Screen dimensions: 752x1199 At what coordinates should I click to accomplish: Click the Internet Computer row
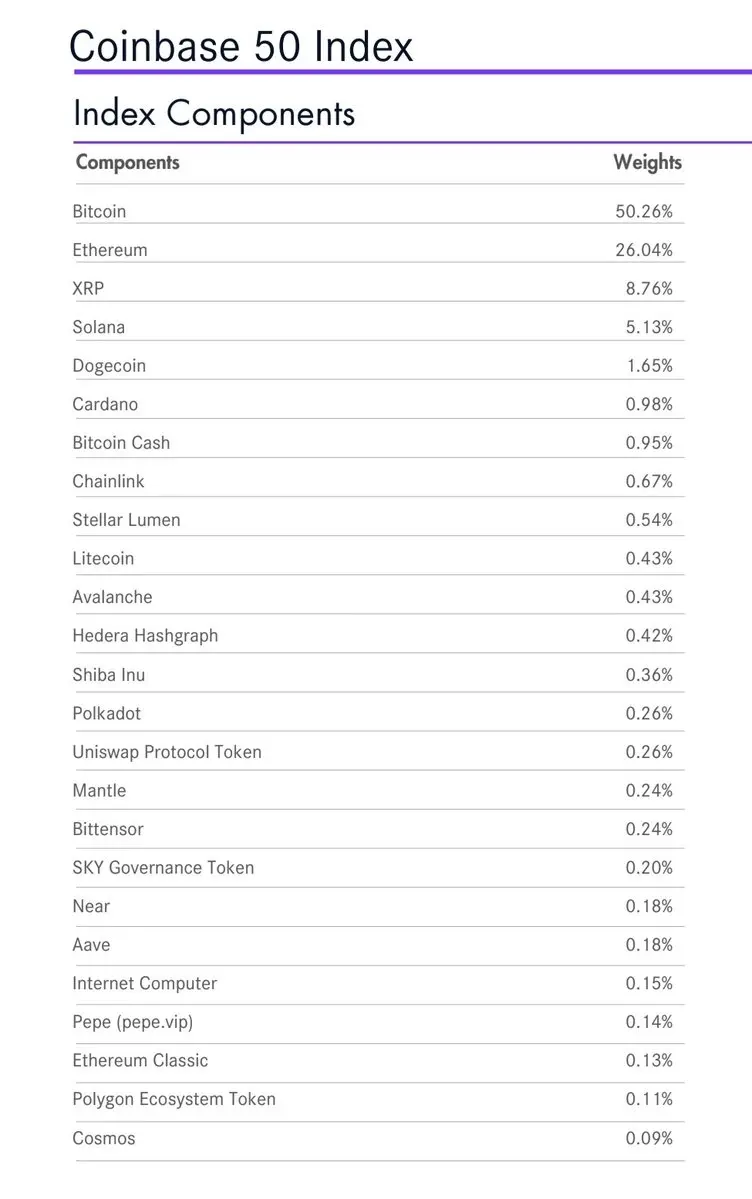(379, 983)
